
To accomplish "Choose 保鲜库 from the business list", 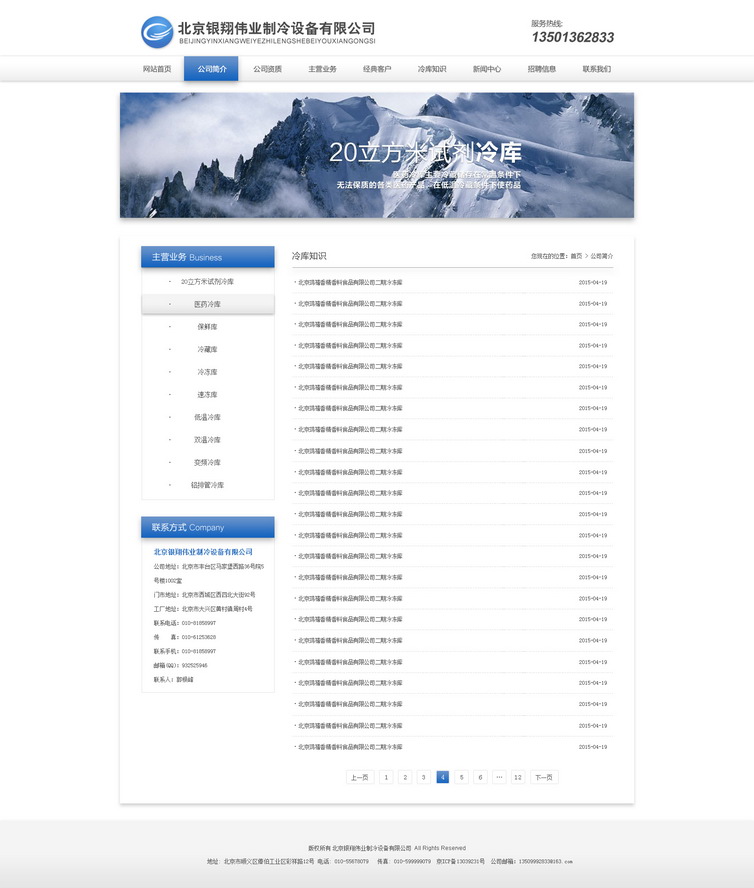I will pyautogui.click(x=207, y=327).
